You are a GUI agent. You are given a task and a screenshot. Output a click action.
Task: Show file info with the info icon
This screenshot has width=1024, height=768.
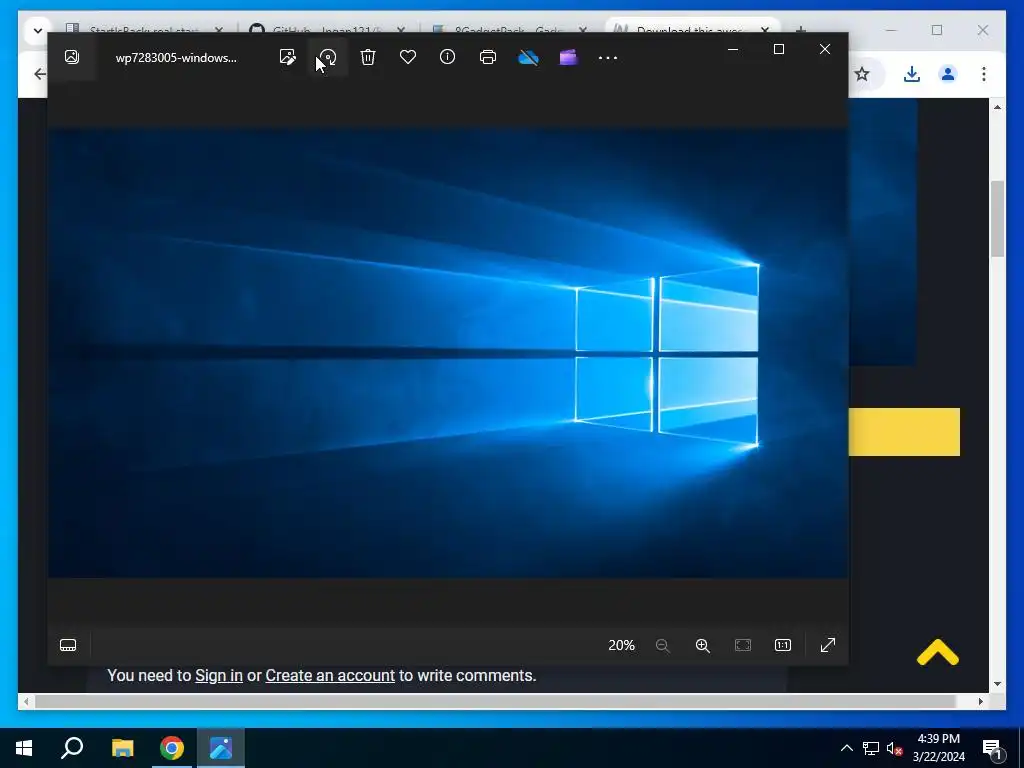click(x=447, y=57)
